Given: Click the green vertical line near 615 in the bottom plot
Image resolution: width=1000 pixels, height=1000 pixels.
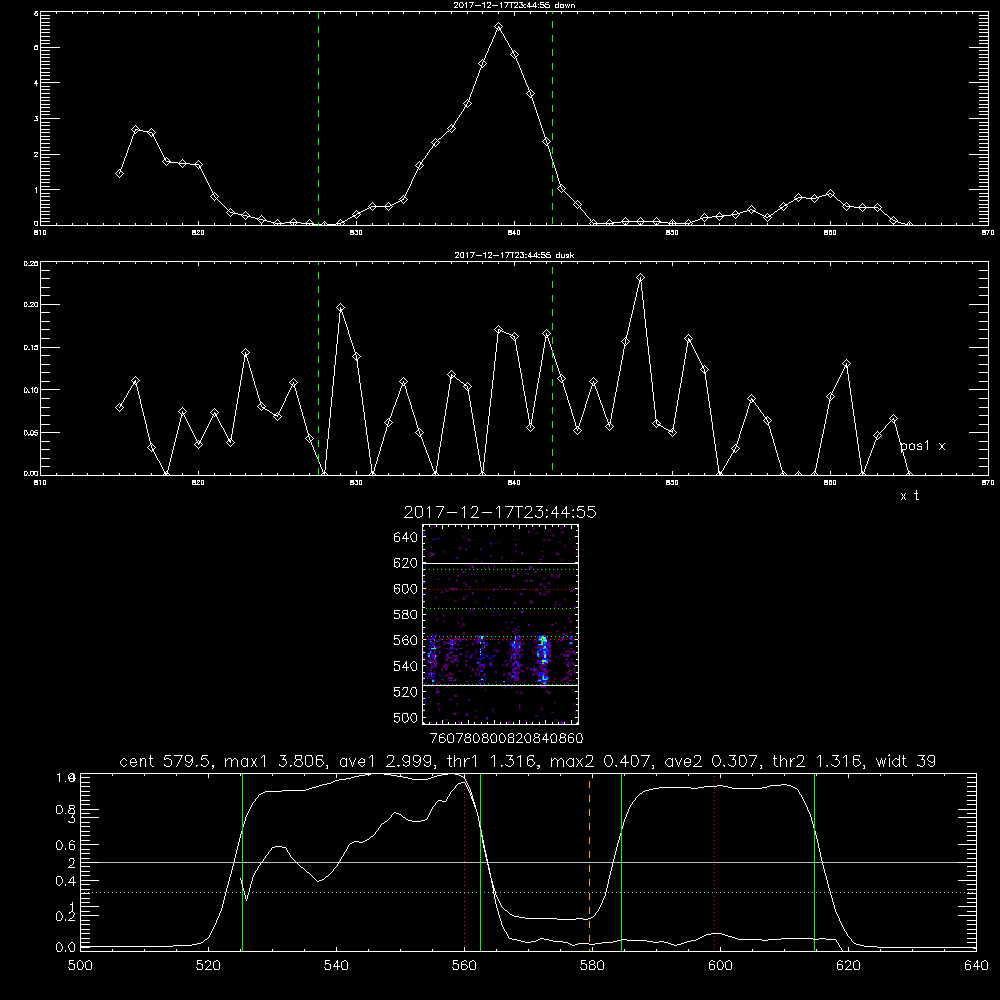Looking at the screenshot, I should coord(814,861).
